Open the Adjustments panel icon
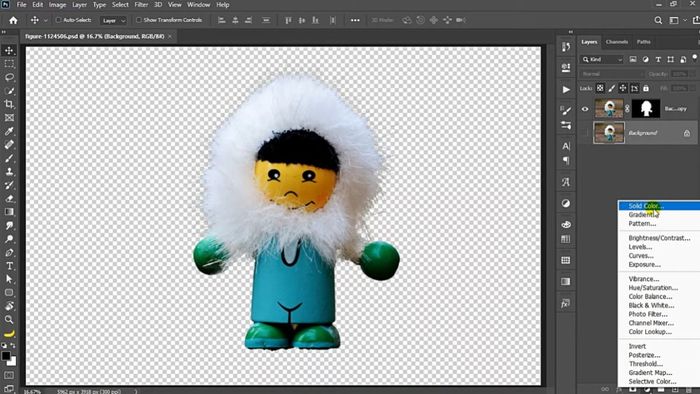Viewport: 700px width, 394px height. point(566,203)
